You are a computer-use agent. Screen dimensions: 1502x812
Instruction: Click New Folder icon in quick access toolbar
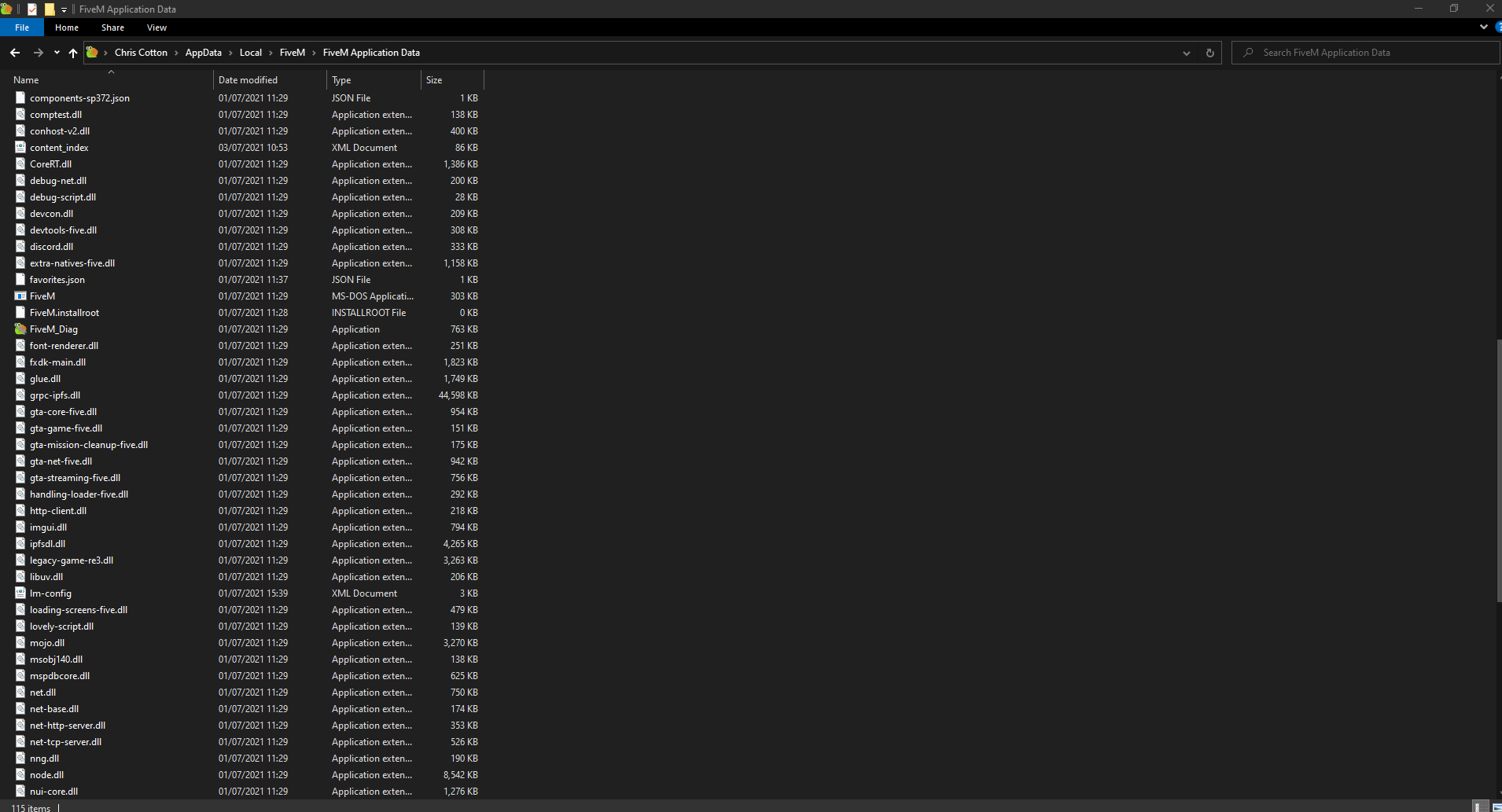(x=50, y=9)
